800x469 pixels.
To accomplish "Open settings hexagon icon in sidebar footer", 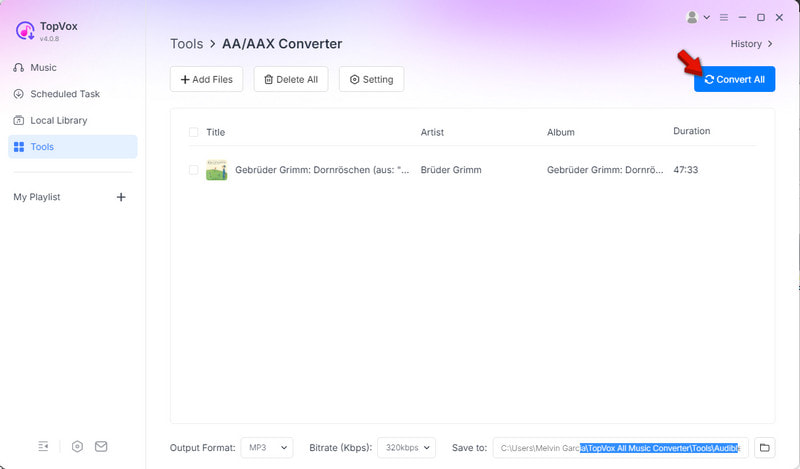I will (77, 447).
